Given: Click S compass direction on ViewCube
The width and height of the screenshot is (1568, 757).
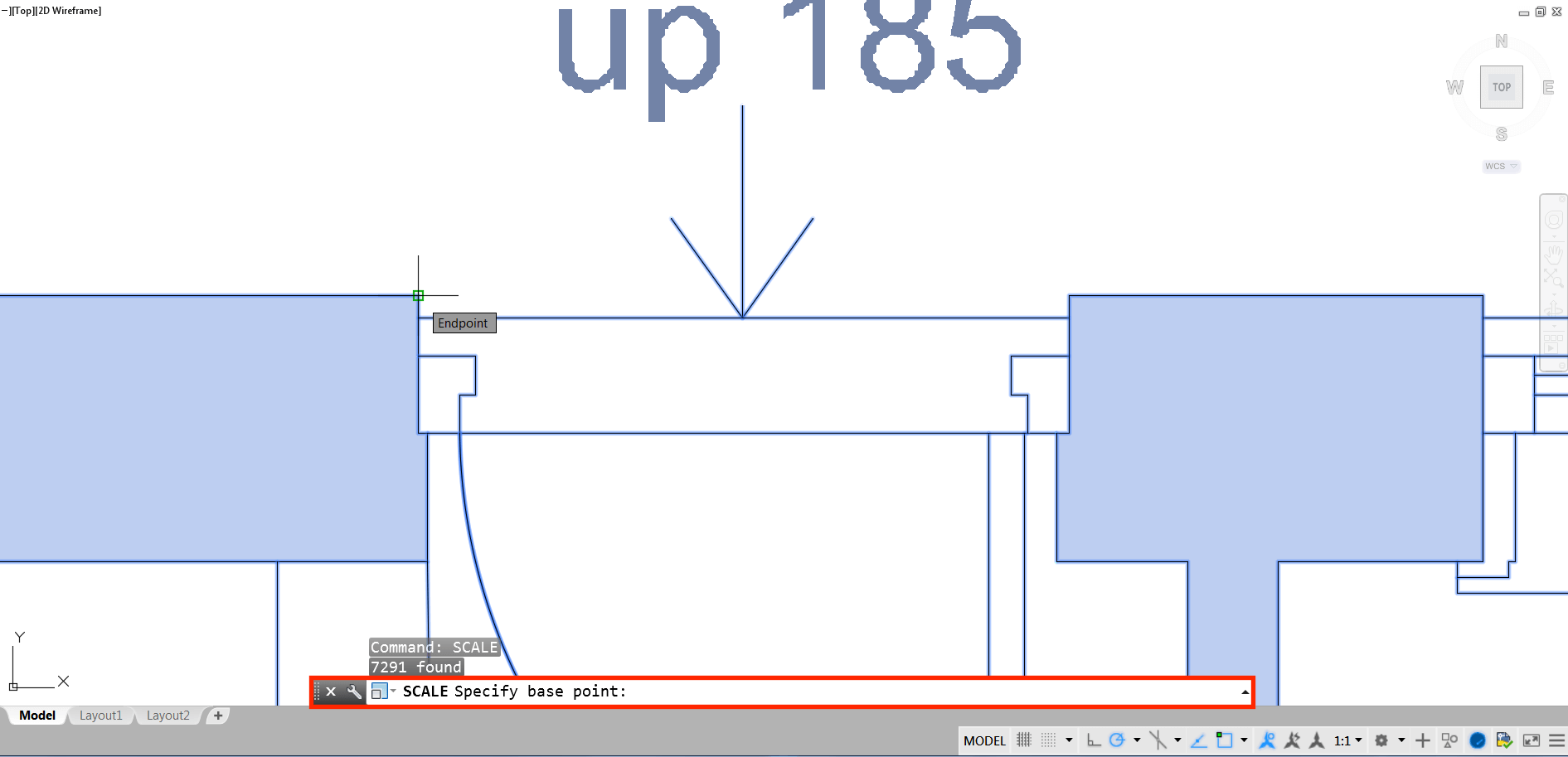Looking at the screenshot, I should pos(1502,133).
